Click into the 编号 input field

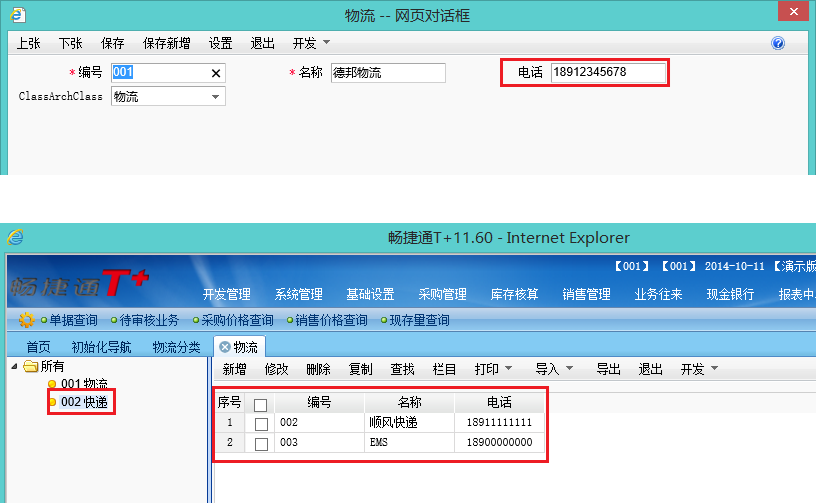pyautogui.click(x=168, y=73)
